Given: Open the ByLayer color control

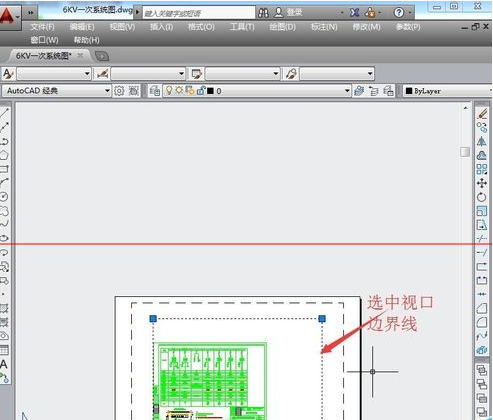Looking at the screenshot, I should tap(447, 91).
